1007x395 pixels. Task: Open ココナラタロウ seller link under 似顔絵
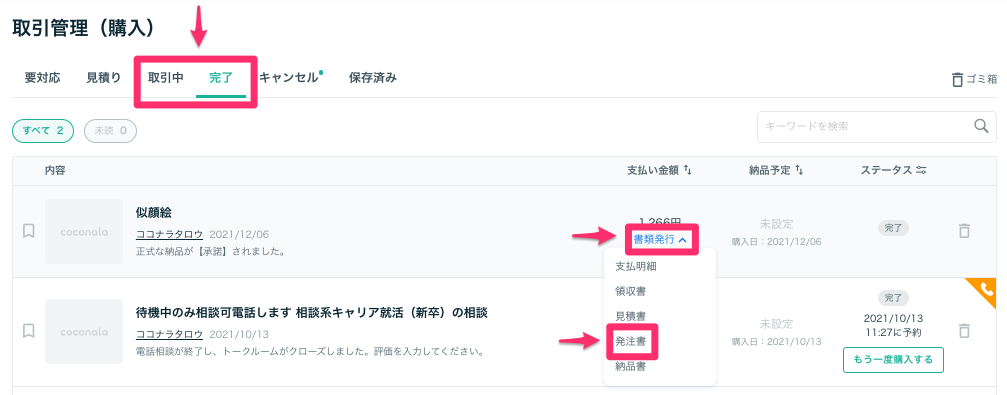pos(170,234)
